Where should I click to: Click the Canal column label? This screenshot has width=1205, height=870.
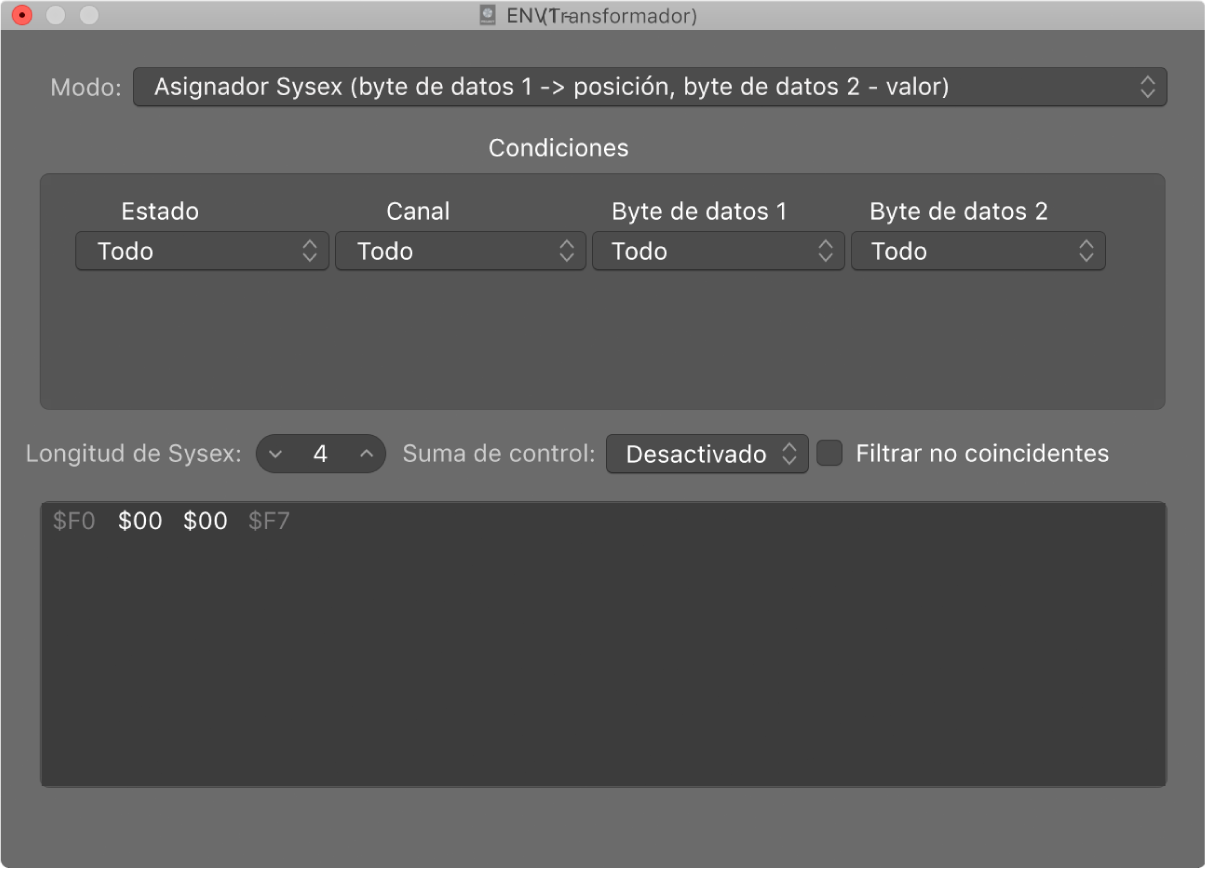tap(418, 211)
